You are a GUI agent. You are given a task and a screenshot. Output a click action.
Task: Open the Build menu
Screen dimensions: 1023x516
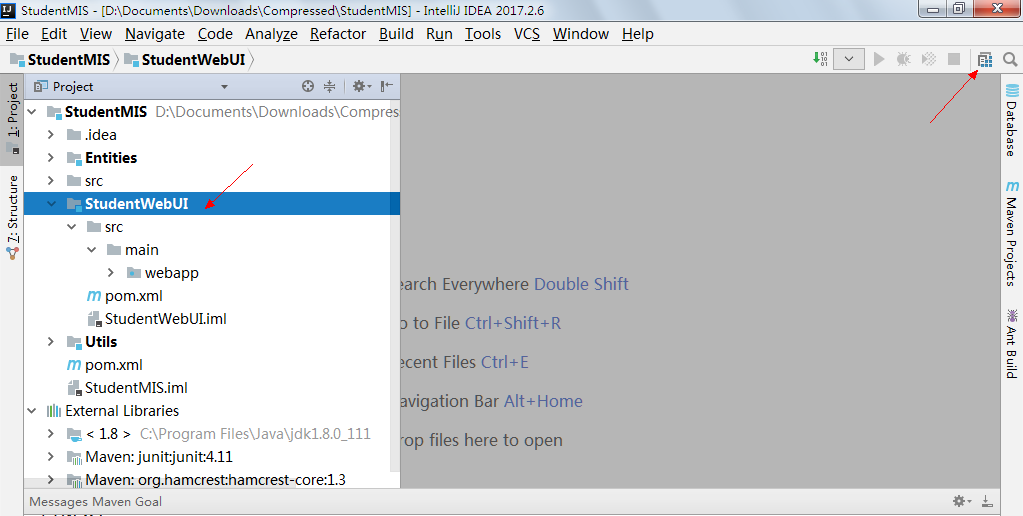click(x=396, y=34)
